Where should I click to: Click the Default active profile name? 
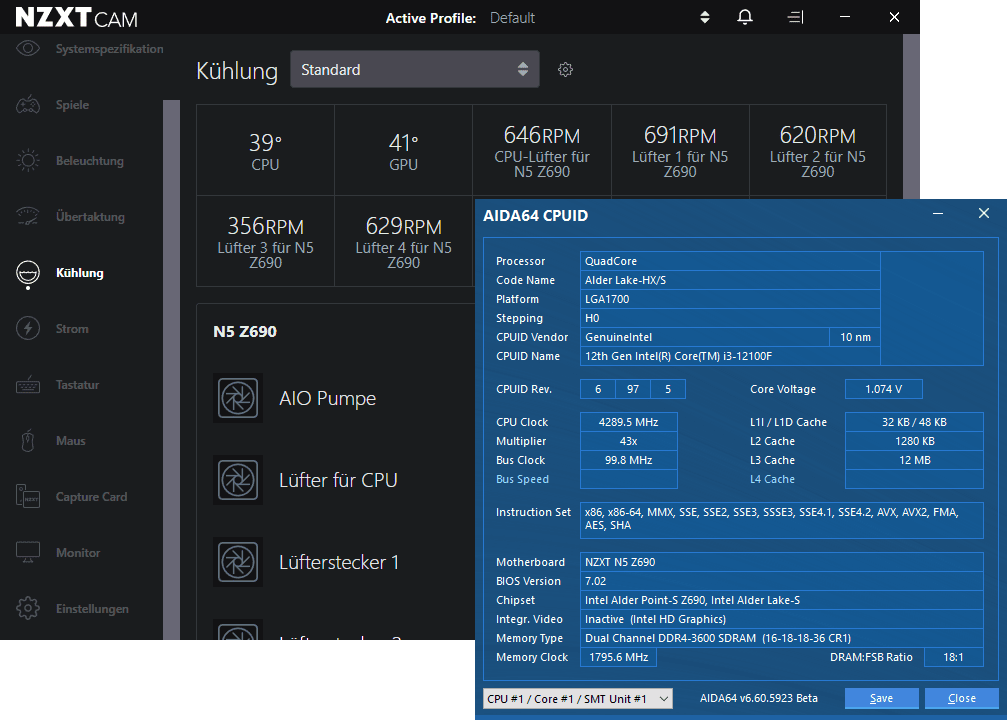512,18
